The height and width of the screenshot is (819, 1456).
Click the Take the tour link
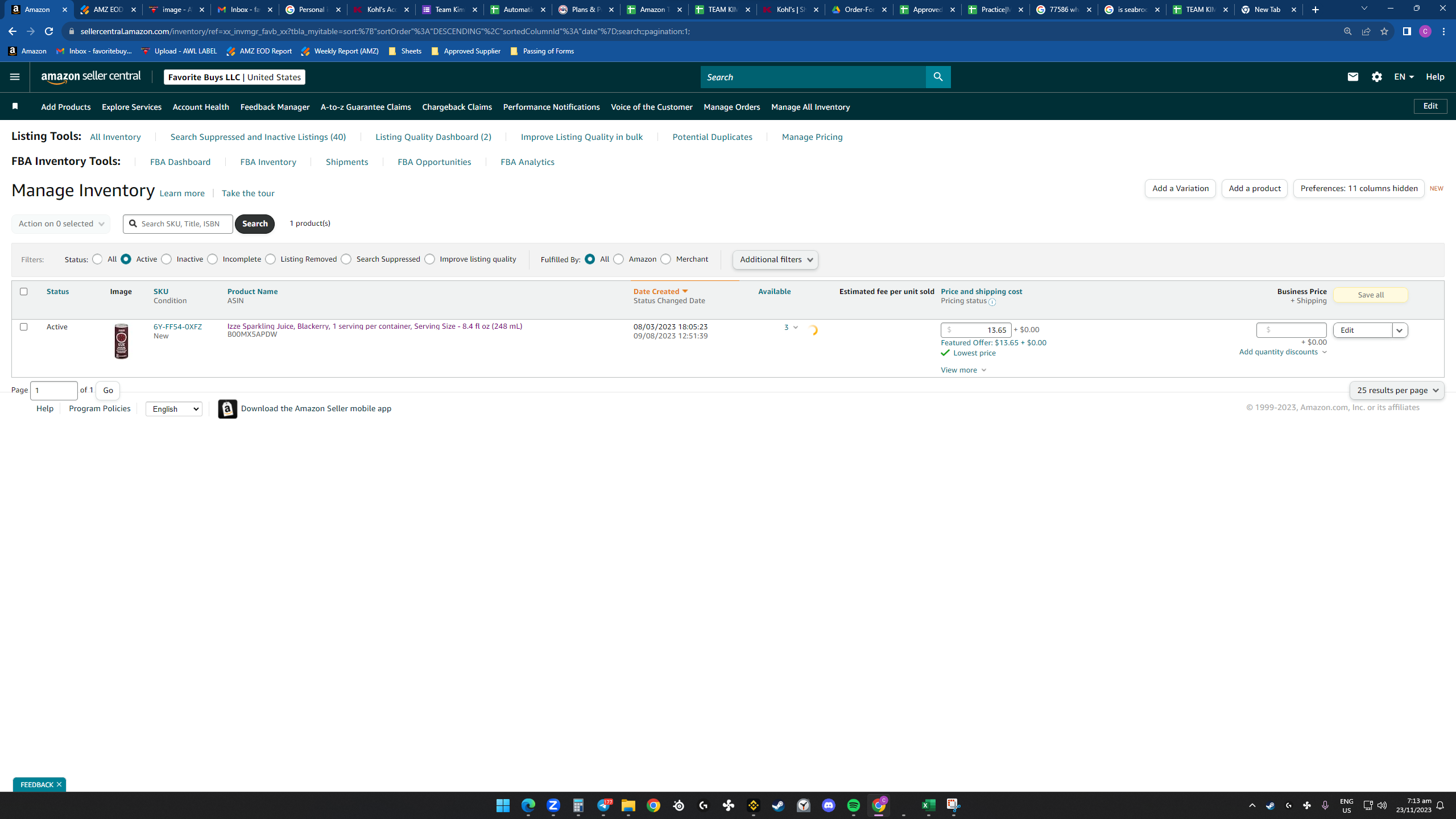248,193
